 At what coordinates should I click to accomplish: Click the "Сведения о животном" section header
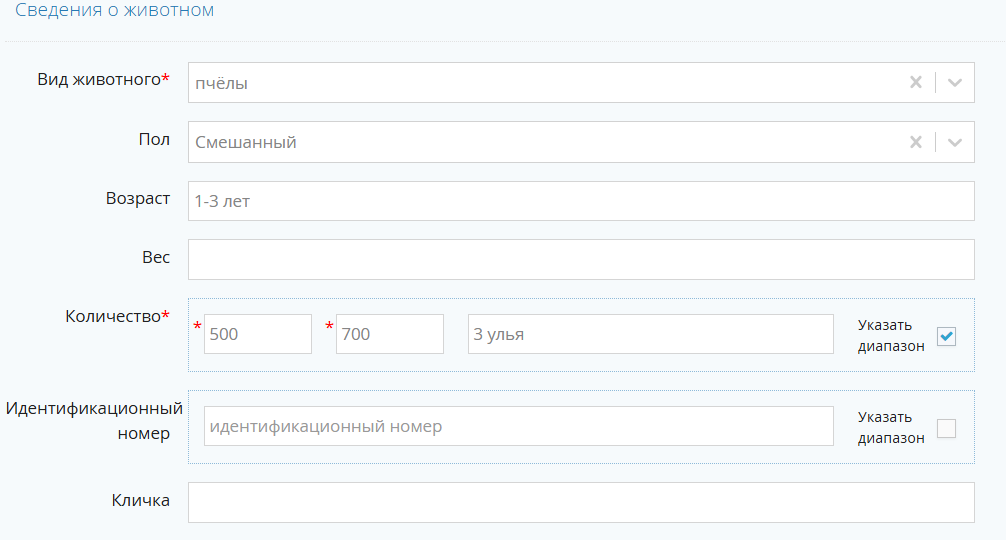click(114, 12)
